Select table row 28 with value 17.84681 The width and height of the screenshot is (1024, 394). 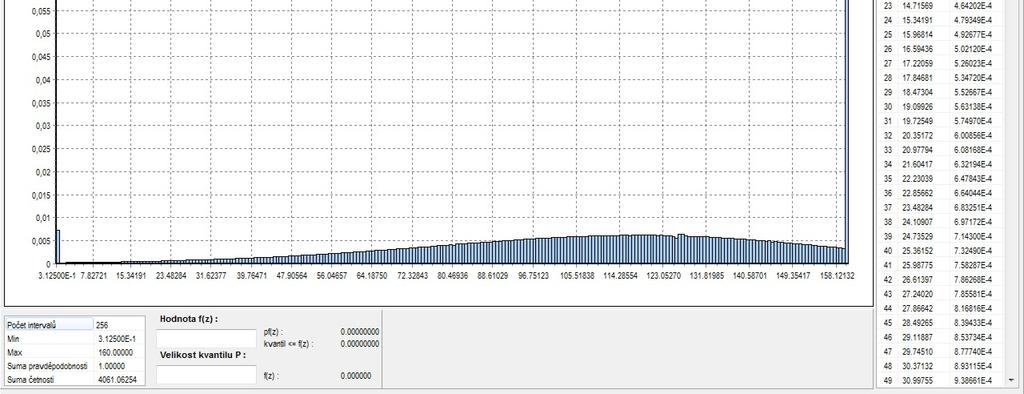pos(940,78)
